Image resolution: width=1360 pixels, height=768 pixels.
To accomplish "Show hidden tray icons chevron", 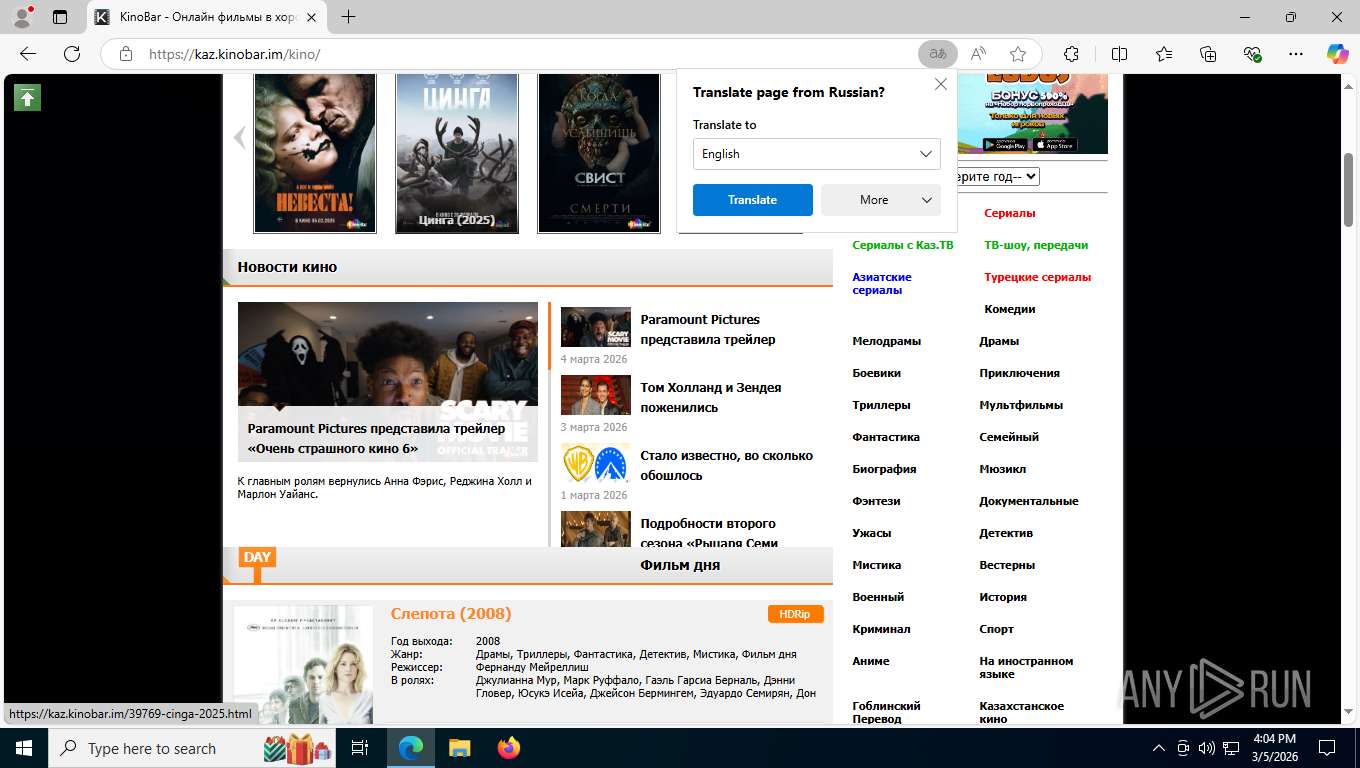I will (1159, 748).
